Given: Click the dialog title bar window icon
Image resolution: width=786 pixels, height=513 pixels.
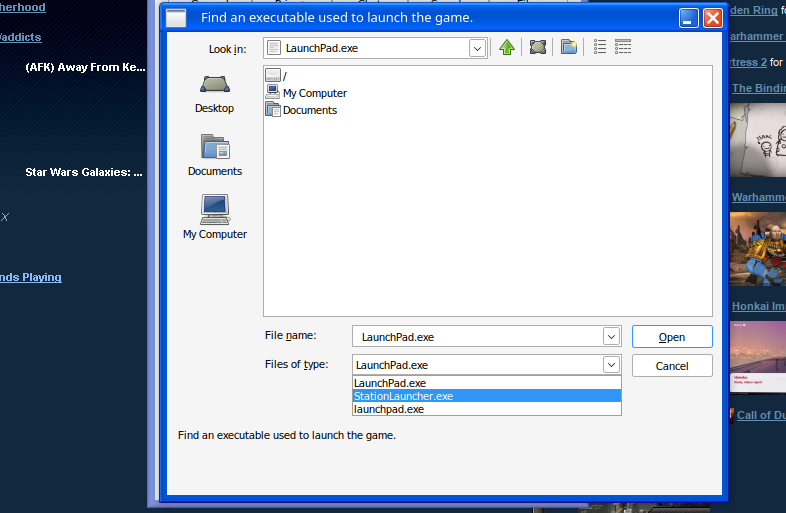Looking at the screenshot, I should (x=176, y=18).
